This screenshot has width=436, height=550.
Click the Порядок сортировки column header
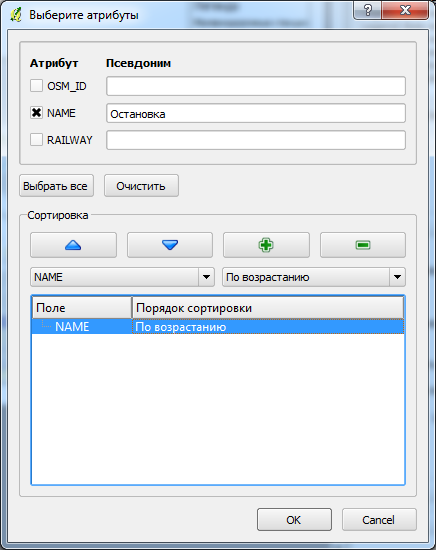268,308
